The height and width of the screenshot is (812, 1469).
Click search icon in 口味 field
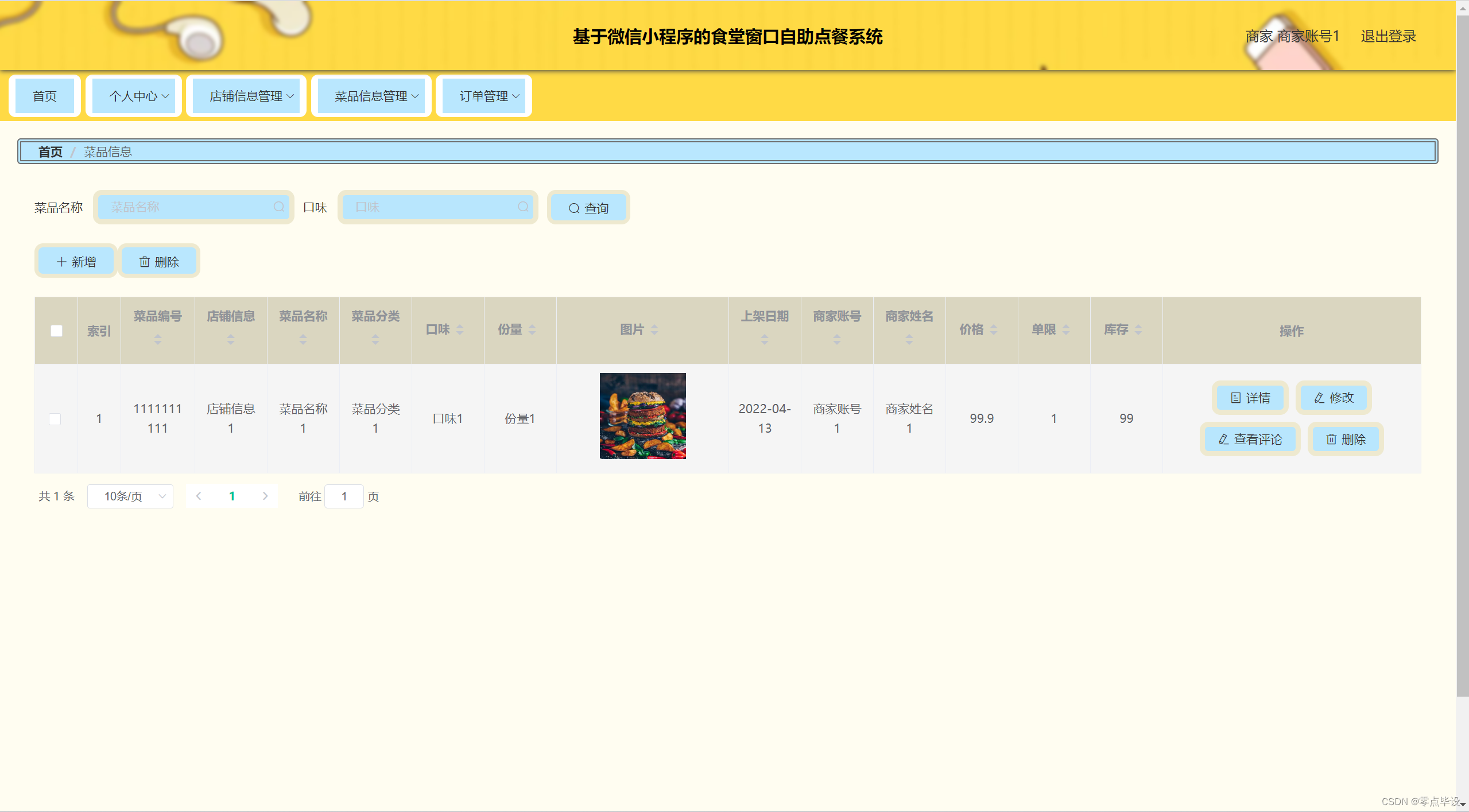point(523,207)
